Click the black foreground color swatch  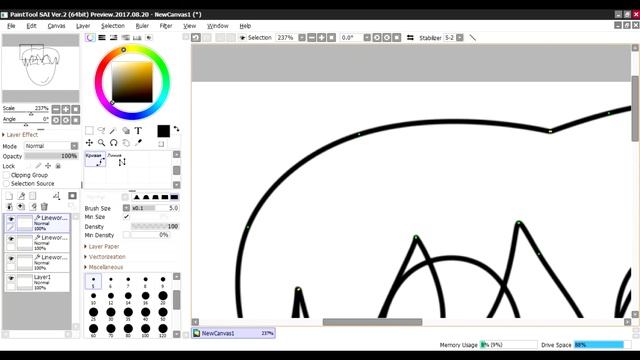[x=163, y=131]
